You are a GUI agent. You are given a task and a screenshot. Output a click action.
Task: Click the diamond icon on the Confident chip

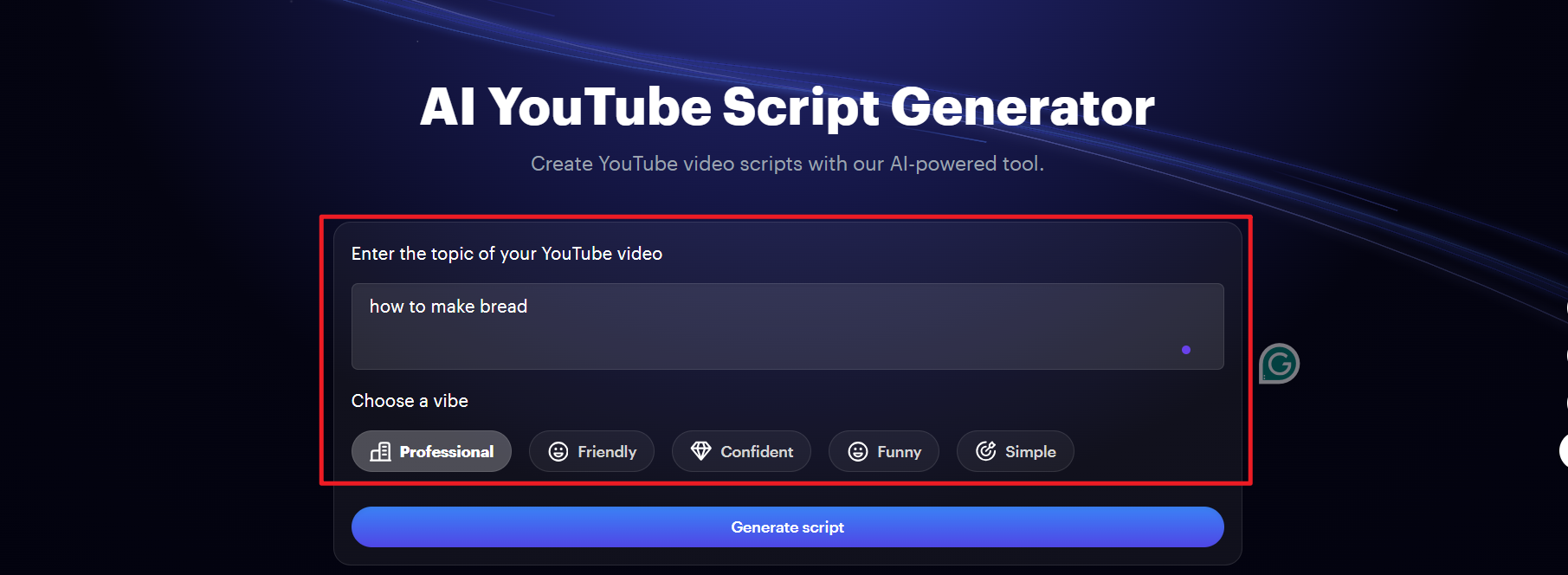click(700, 451)
